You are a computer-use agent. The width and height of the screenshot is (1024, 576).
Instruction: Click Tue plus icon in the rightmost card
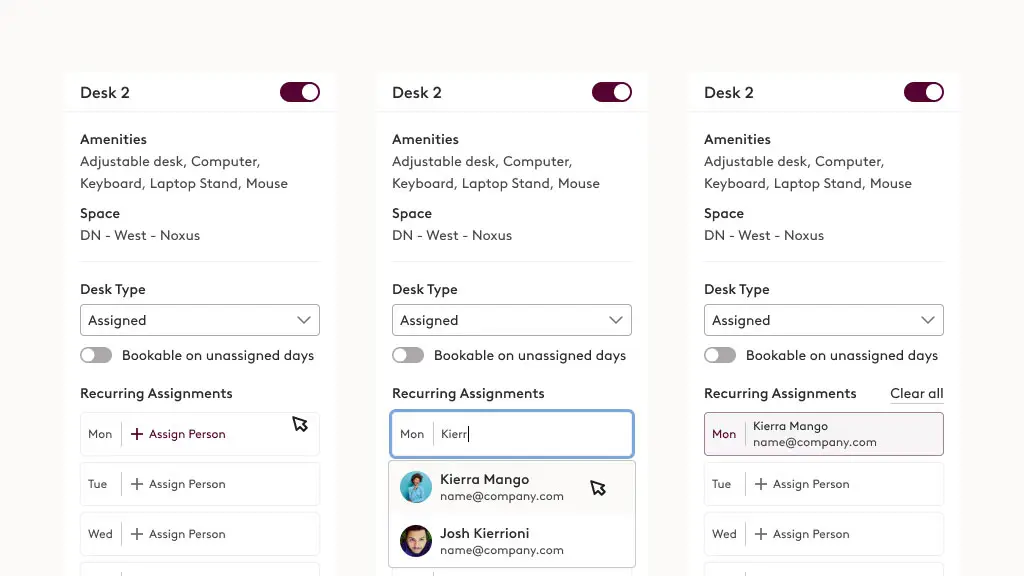pyautogui.click(x=761, y=484)
